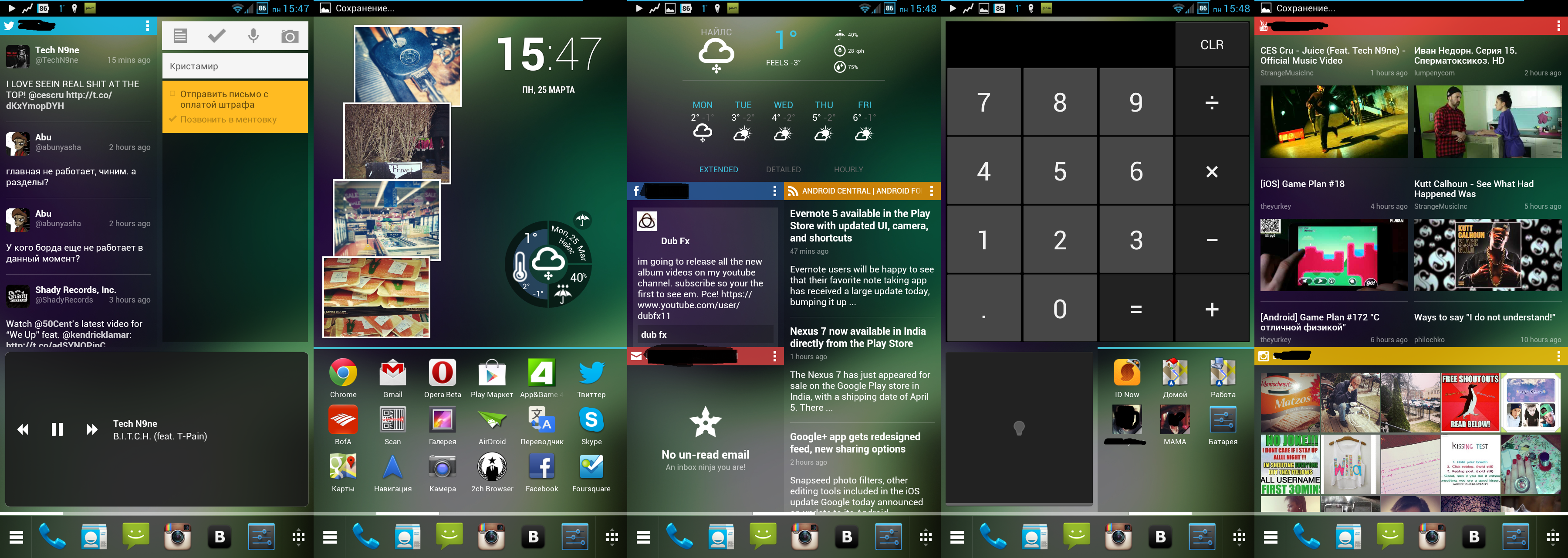This screenshot has width=1568, height=558.
Task: Open the Android Central feed overflow menu
Action: coord(931,191)
